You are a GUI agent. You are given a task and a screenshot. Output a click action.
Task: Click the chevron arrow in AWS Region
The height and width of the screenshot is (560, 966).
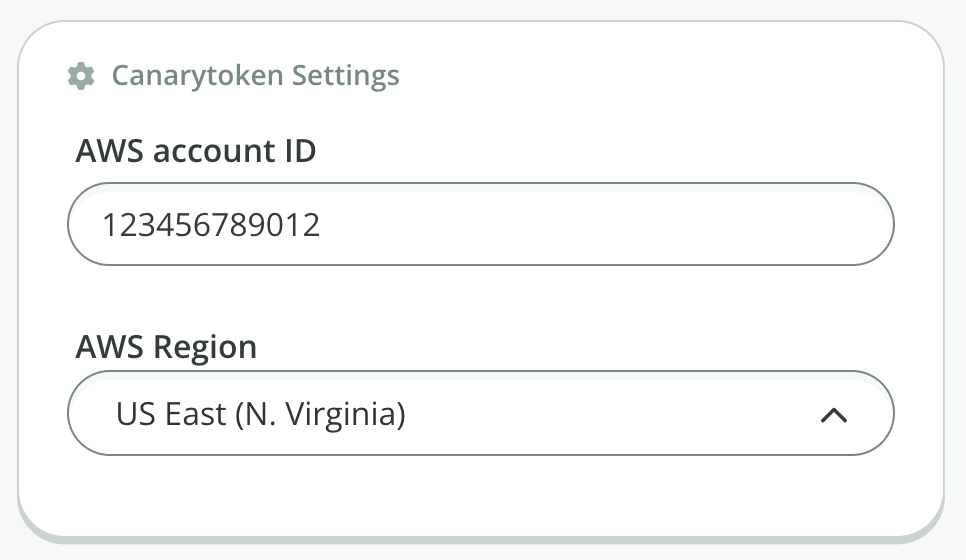coord(833,415)
